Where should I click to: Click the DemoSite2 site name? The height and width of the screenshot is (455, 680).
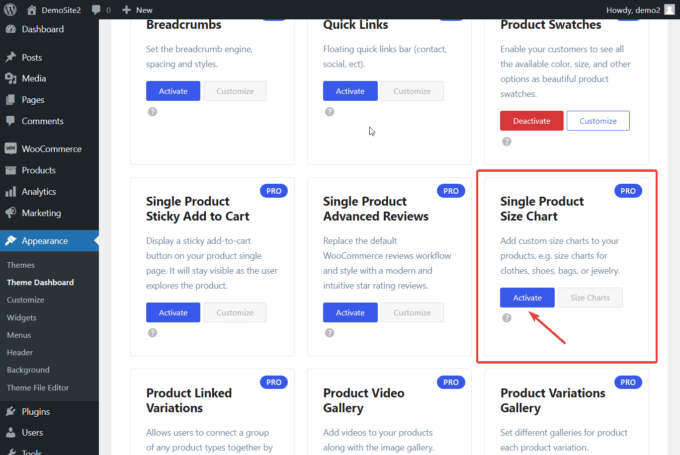(x=61, y=10)
